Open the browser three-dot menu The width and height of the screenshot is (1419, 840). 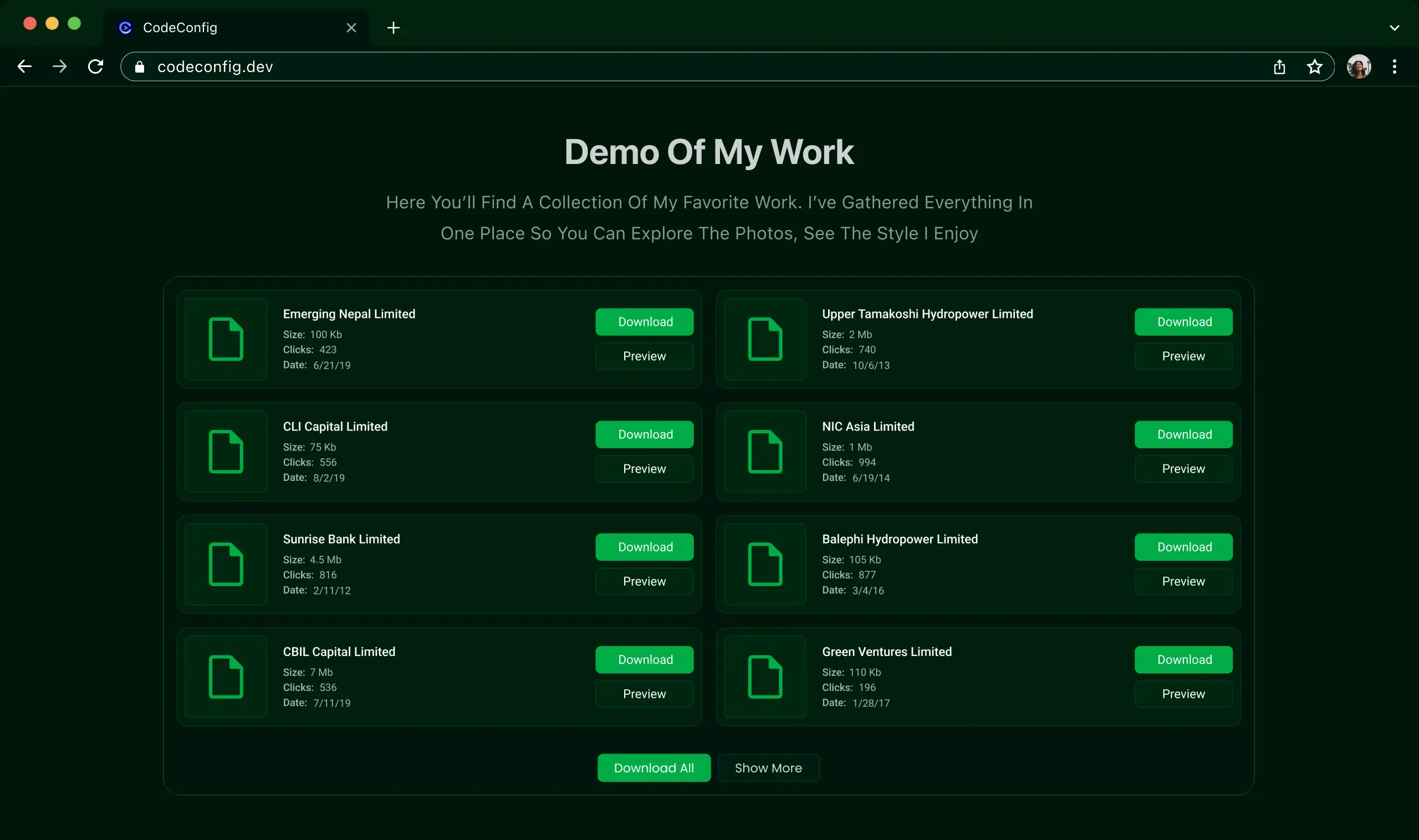1394,67
